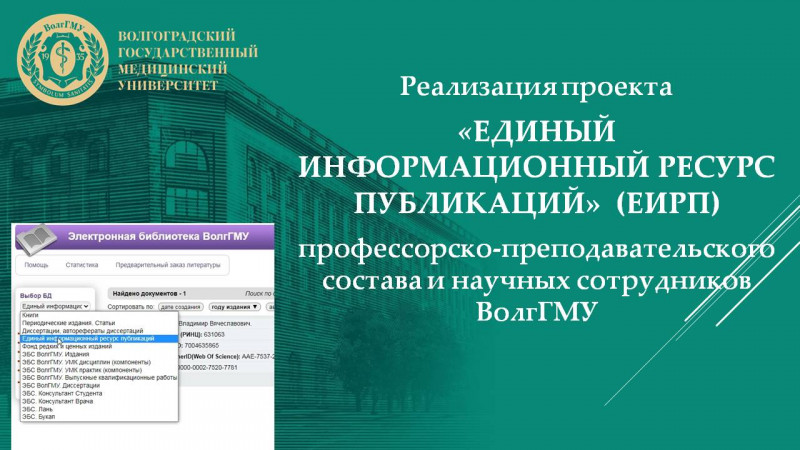Select ЭБС ВолгГМУ. Выпускные квалификационные работы
This screenshot has width=800, height=450.
(x=99, y=378)
